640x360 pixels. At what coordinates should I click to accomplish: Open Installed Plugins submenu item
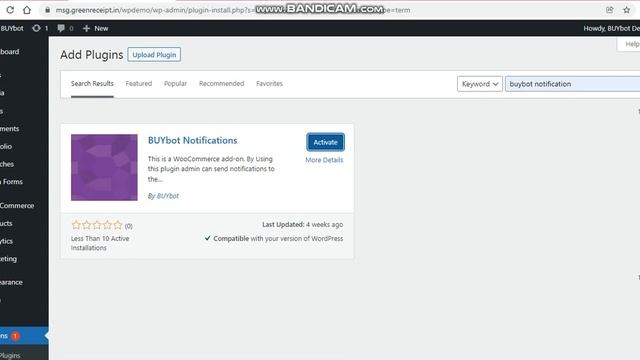click(10, 355)
